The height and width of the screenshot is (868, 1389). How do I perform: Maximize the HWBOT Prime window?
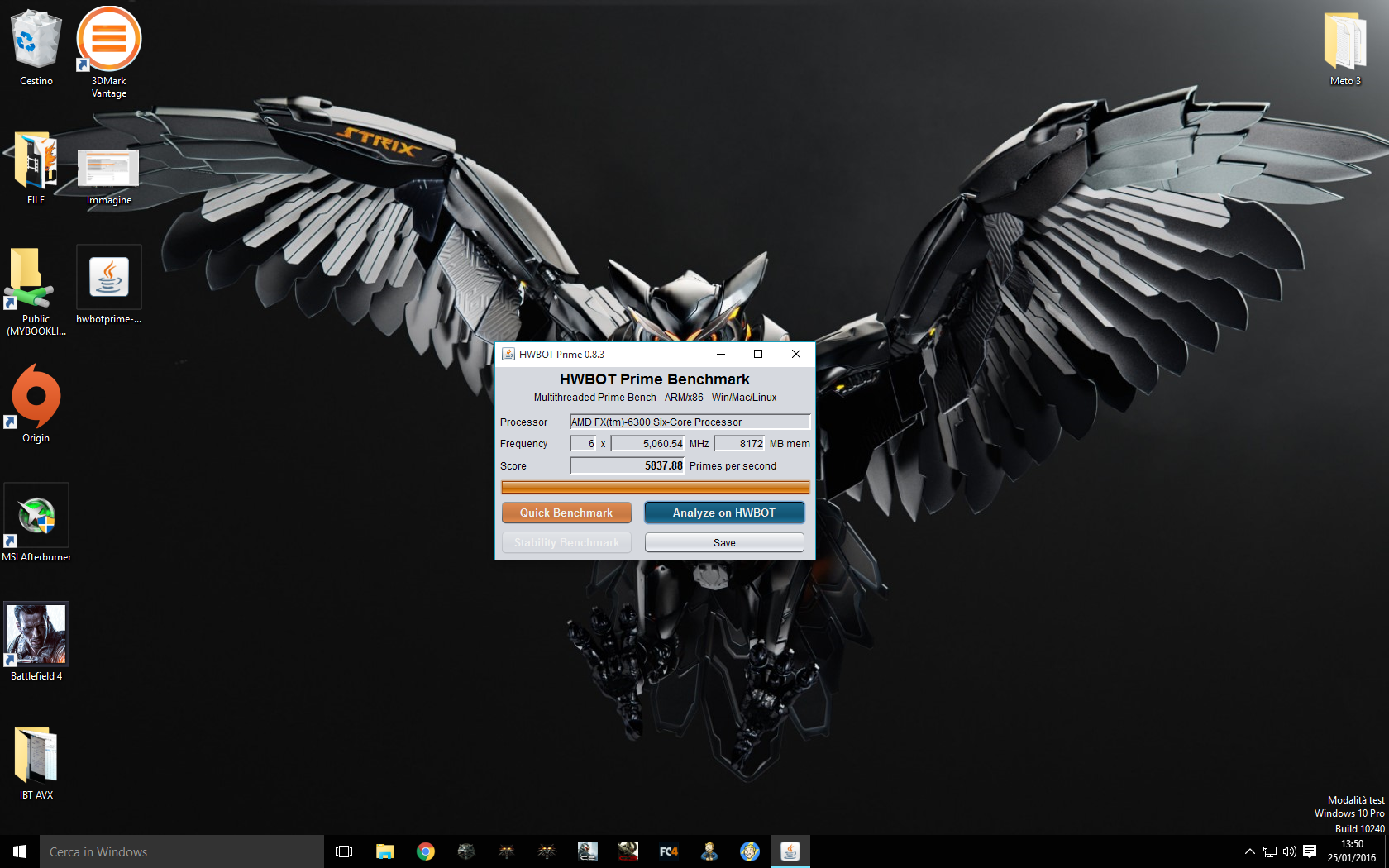click(x=758, y=354)
